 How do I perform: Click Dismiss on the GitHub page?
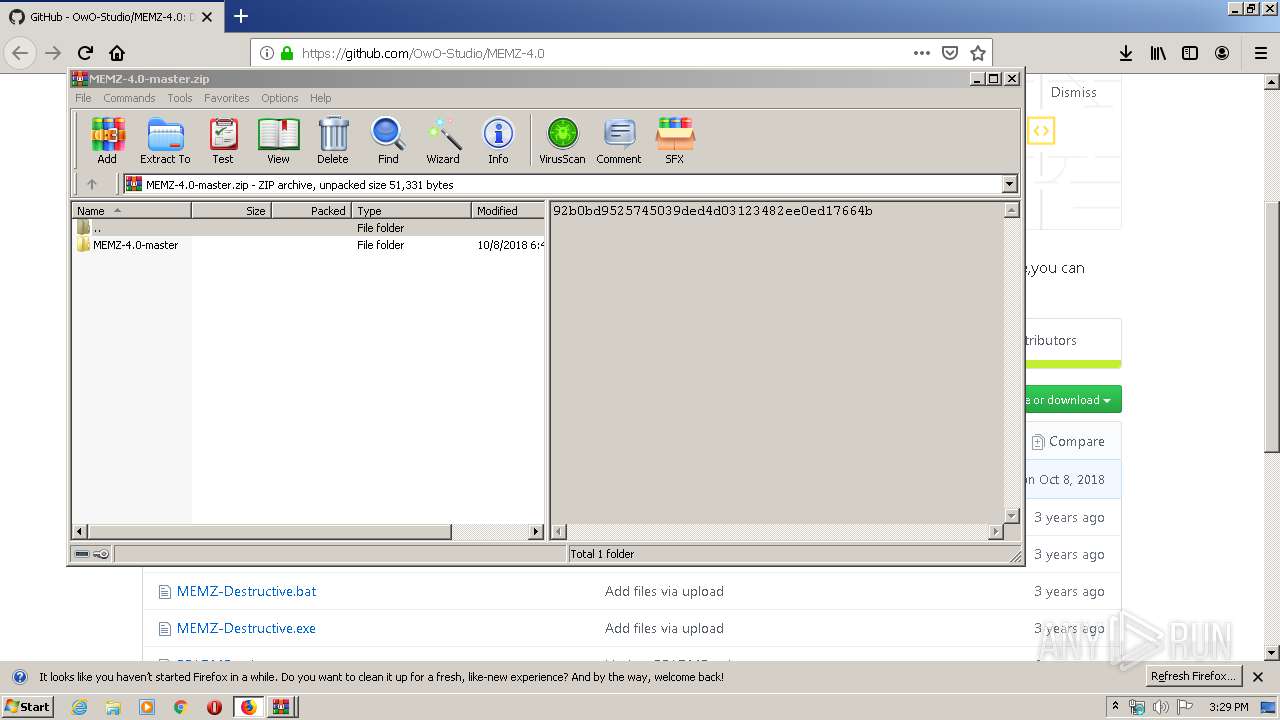[x=1074, y=92]
